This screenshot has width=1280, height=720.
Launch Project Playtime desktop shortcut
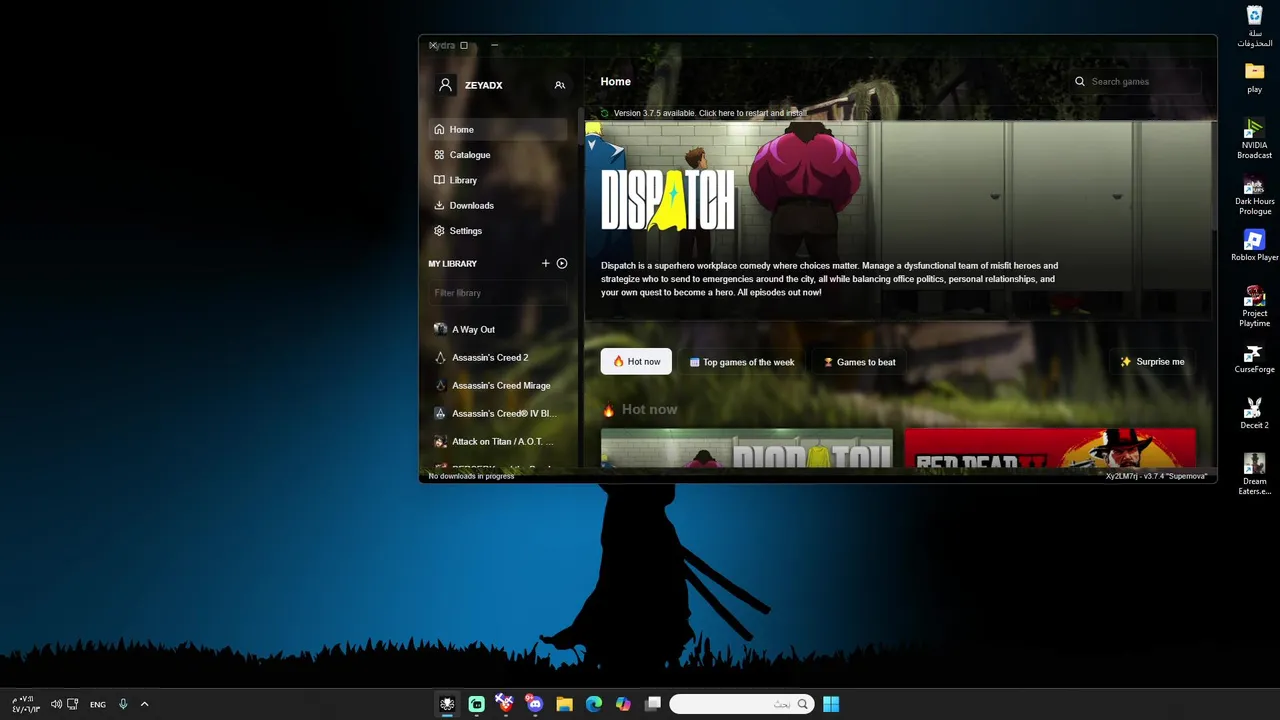pyautogui.click(x=1254, y=307)
